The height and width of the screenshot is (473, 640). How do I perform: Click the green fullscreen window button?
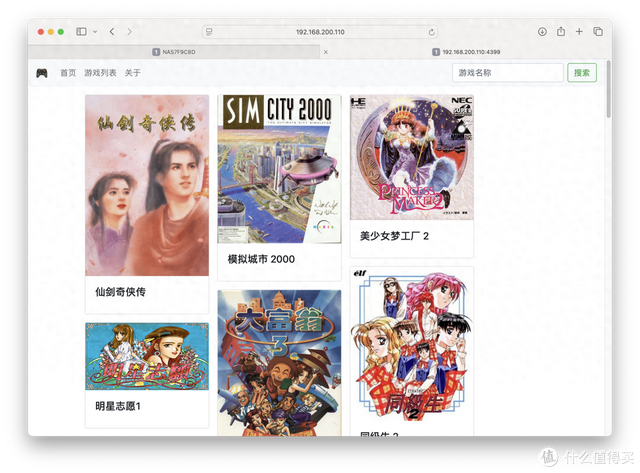[x=61, y=32]
